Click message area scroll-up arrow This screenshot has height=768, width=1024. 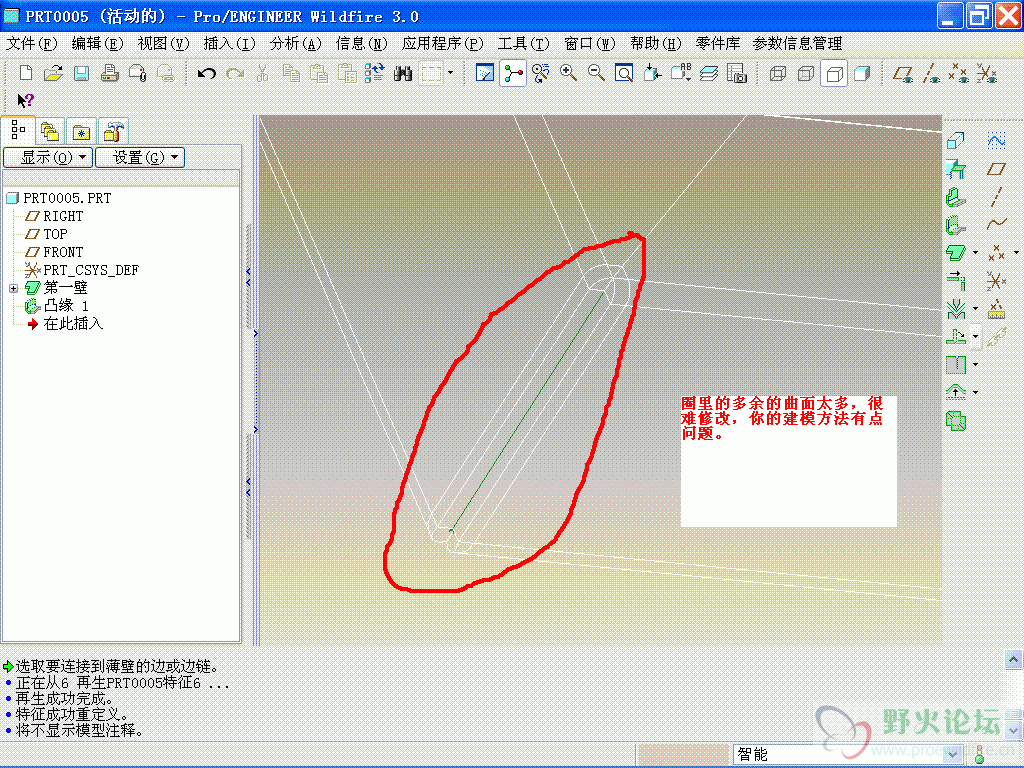[x=1013, y=660]
